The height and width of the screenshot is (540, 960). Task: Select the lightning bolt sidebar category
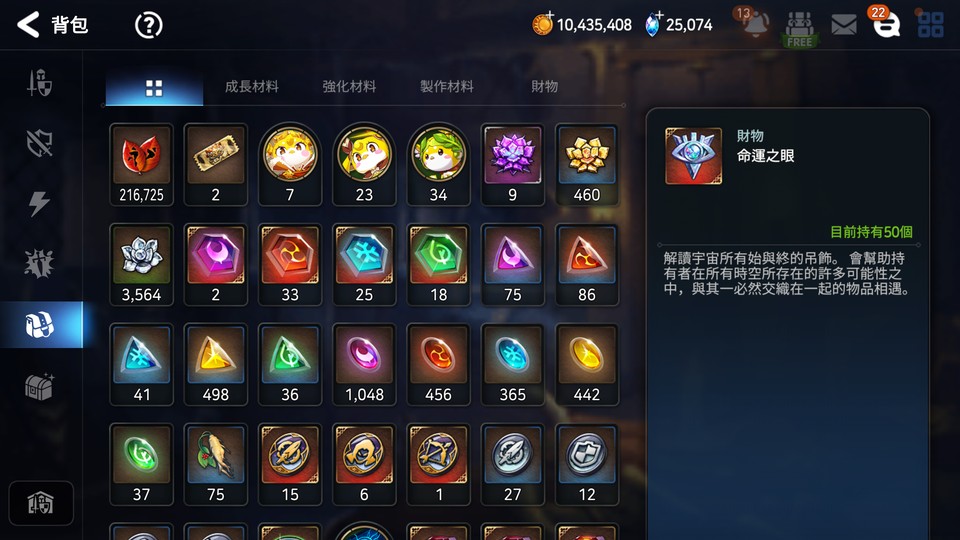coord(39,203)
